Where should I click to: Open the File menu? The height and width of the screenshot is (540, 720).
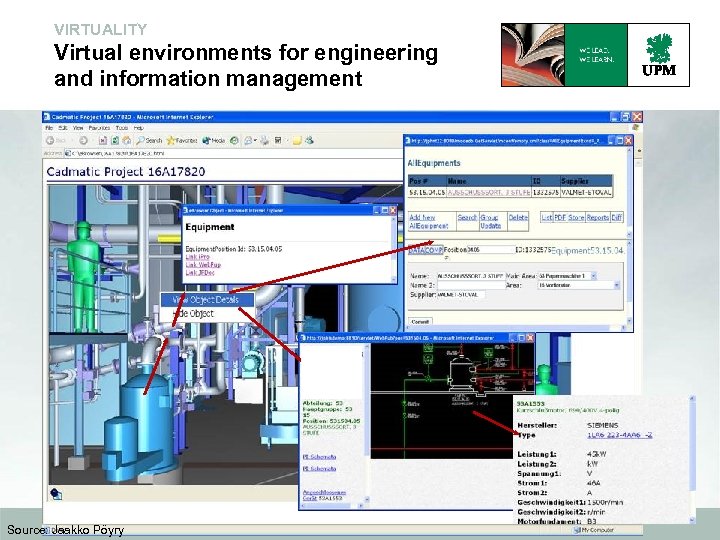[49, 128]
